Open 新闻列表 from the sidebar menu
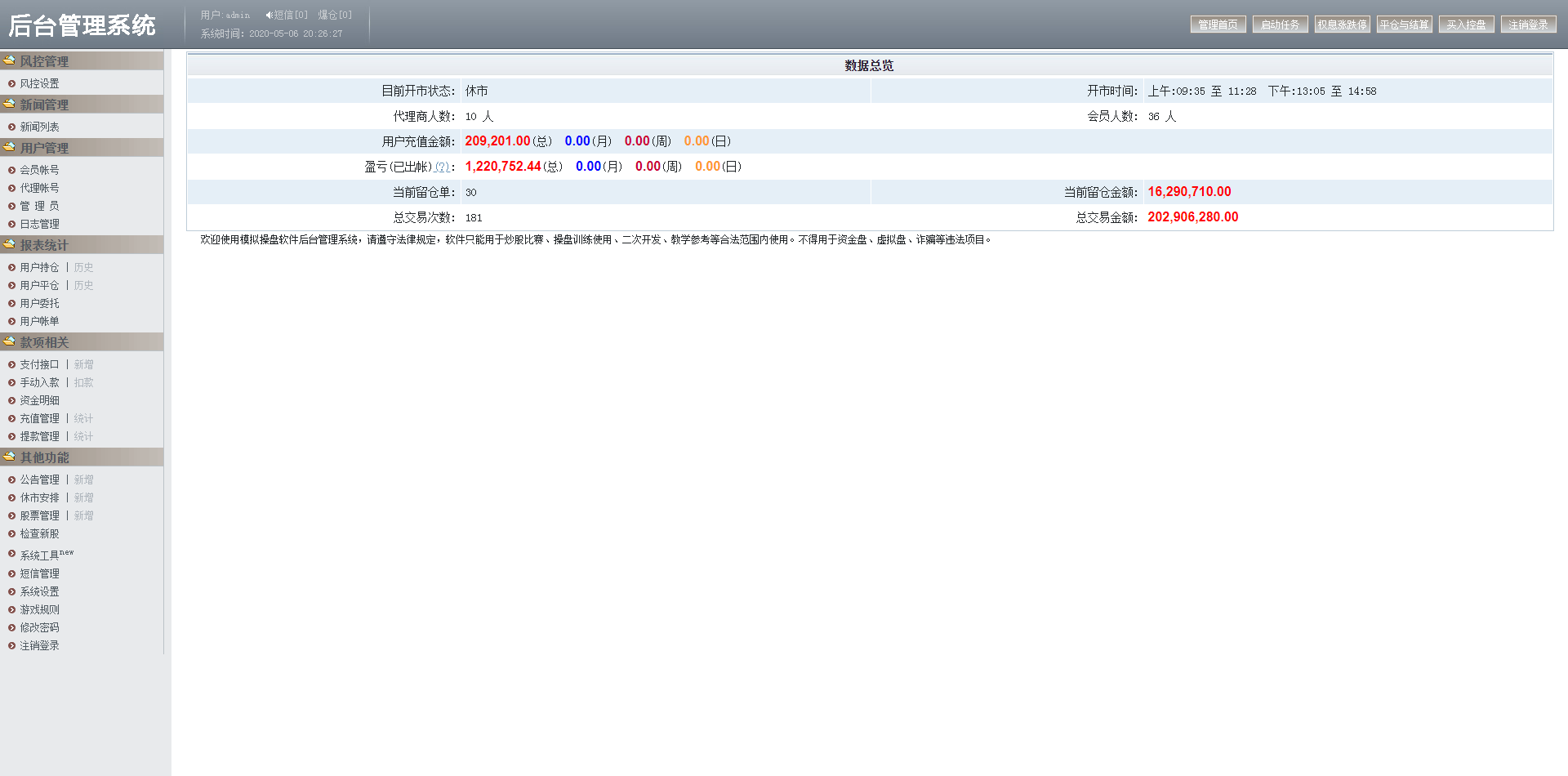1568x776 pixels. (x=41, y=126)
